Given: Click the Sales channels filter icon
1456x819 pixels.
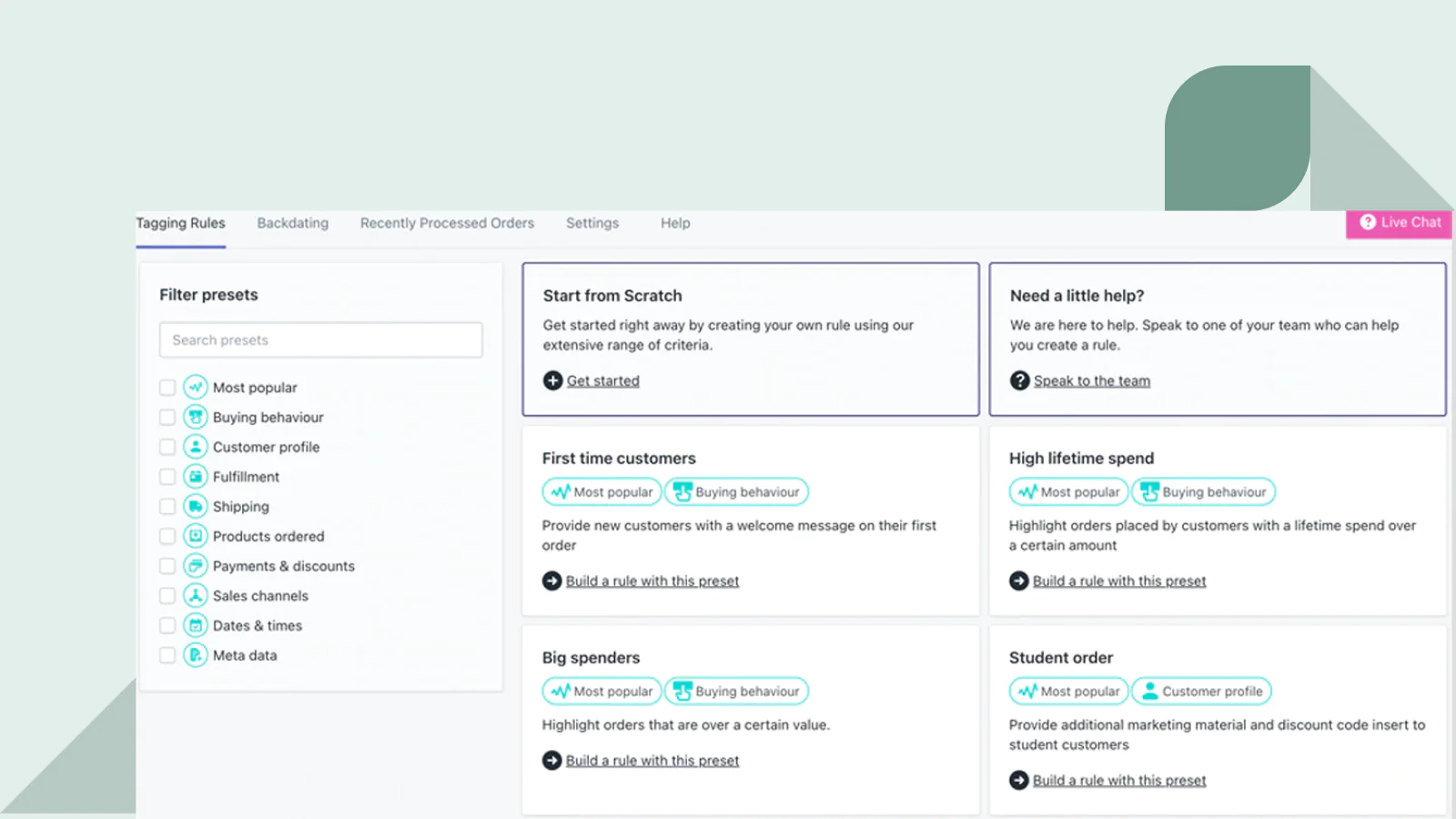Looking at the screenshot, I should tap(196, 595).
